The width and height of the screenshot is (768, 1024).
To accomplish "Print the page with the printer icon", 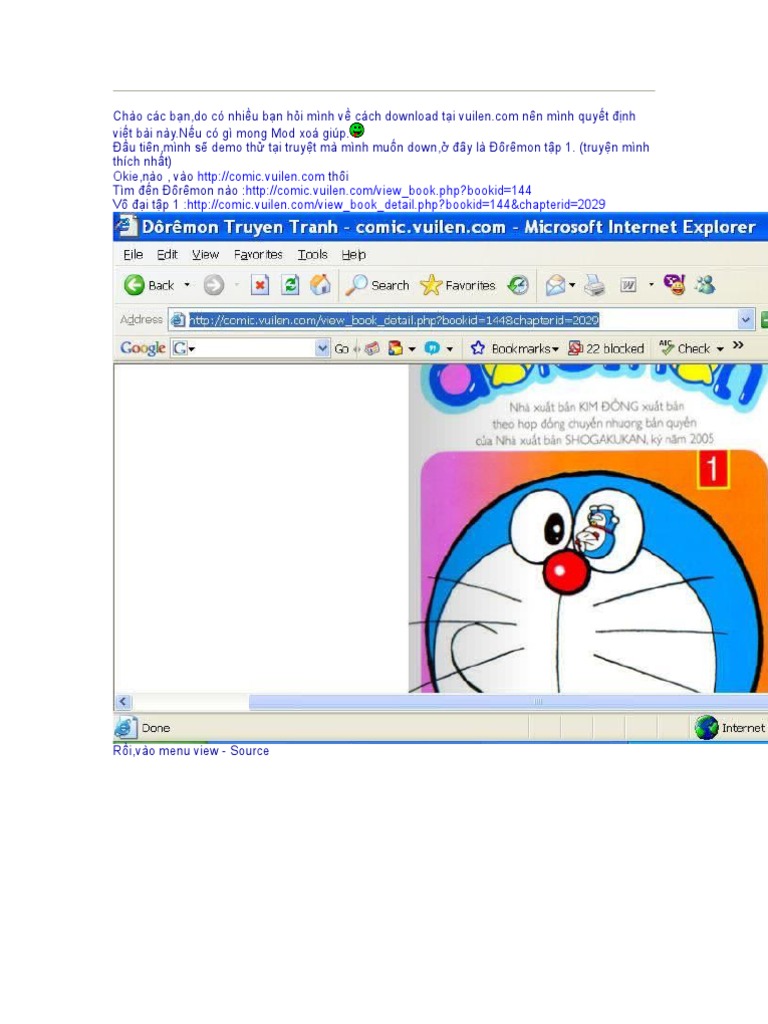I will [595, 285].
